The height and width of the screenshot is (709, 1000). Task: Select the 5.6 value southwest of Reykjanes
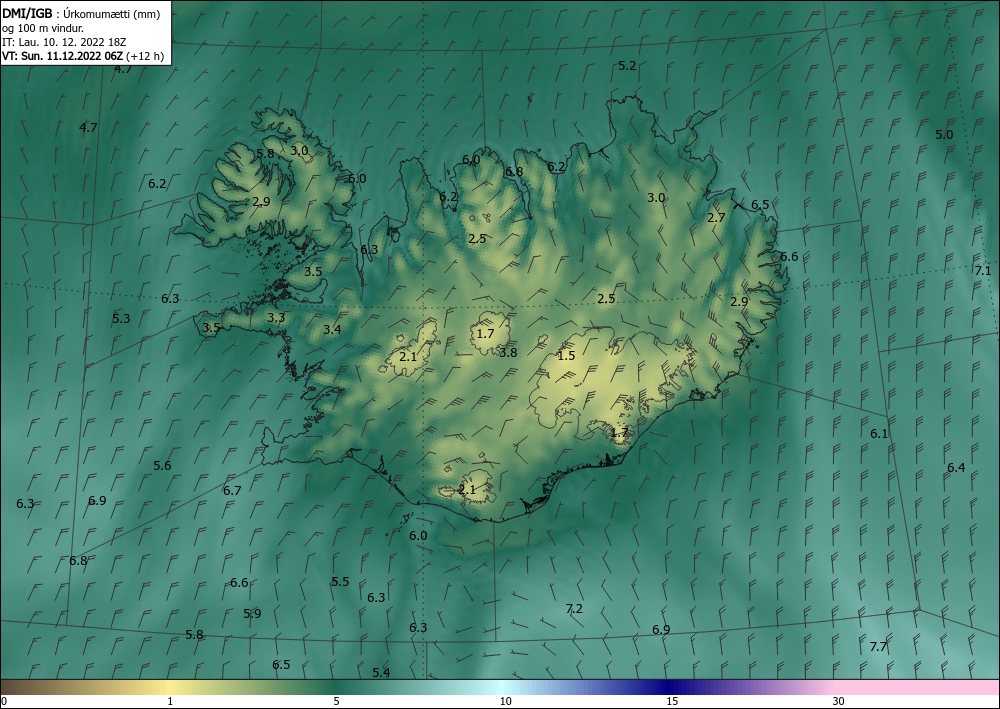tap(163, 465)
